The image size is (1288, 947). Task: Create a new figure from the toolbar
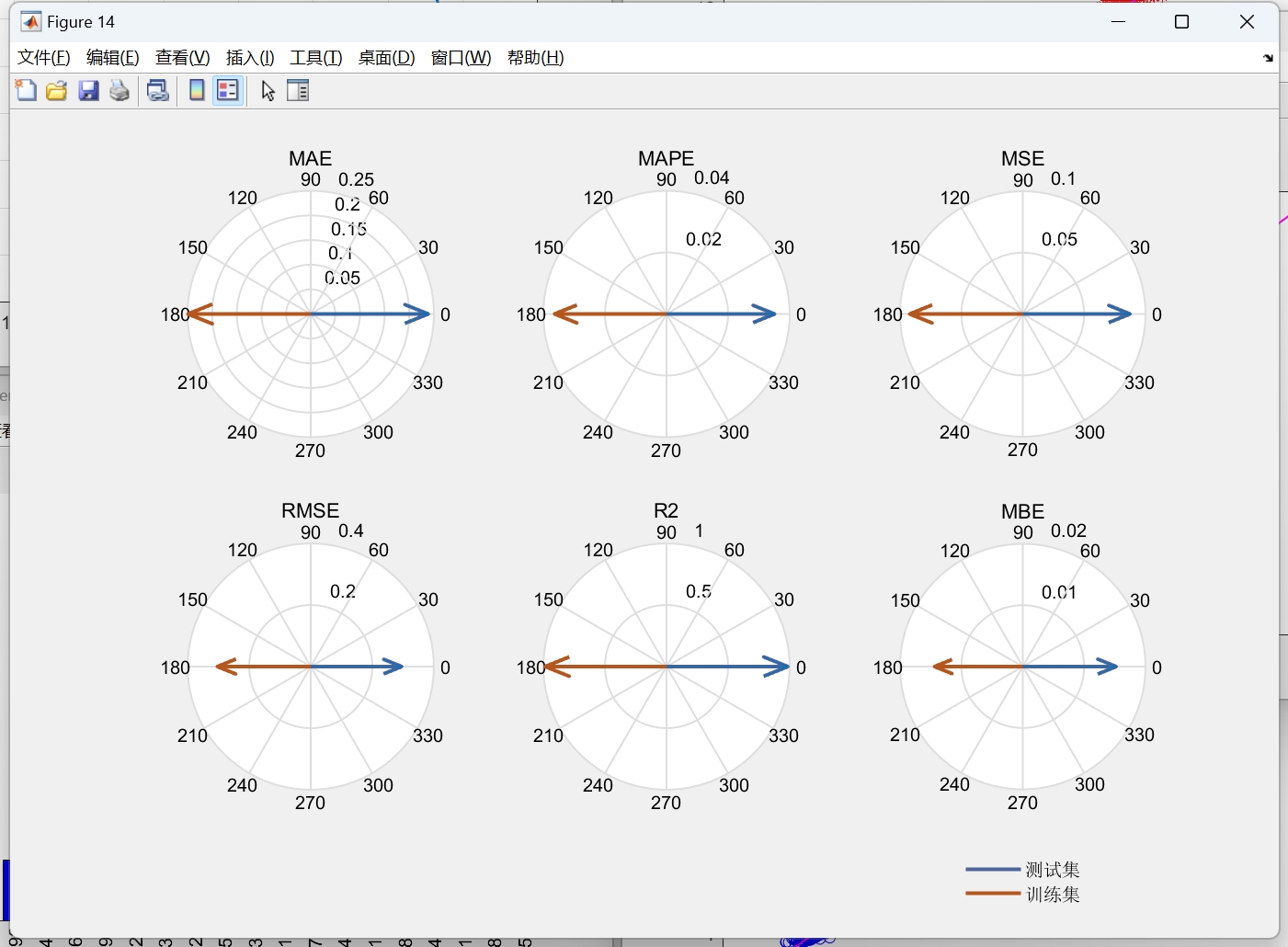[x=26, y=90]
